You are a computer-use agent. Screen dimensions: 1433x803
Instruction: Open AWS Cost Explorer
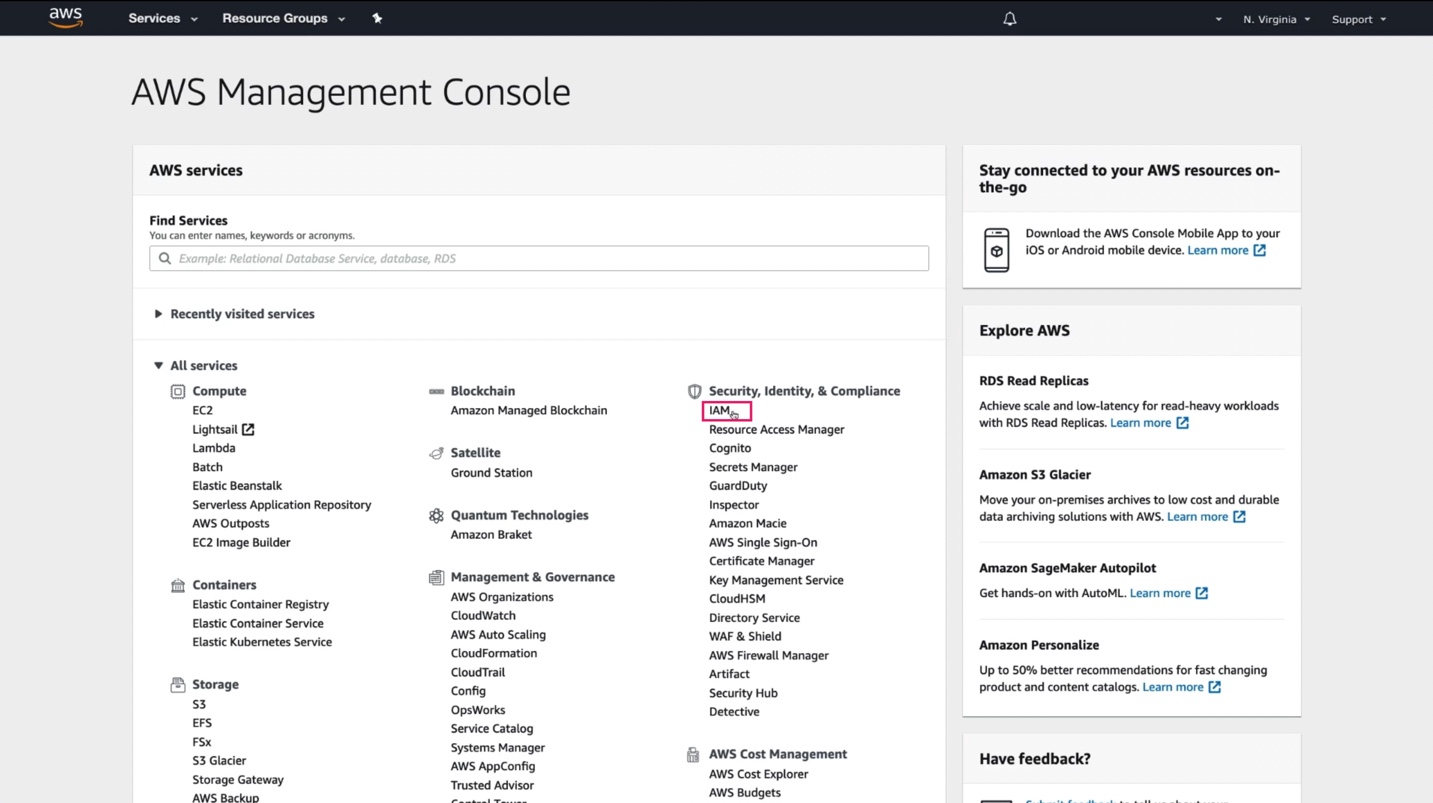point(759,774)
